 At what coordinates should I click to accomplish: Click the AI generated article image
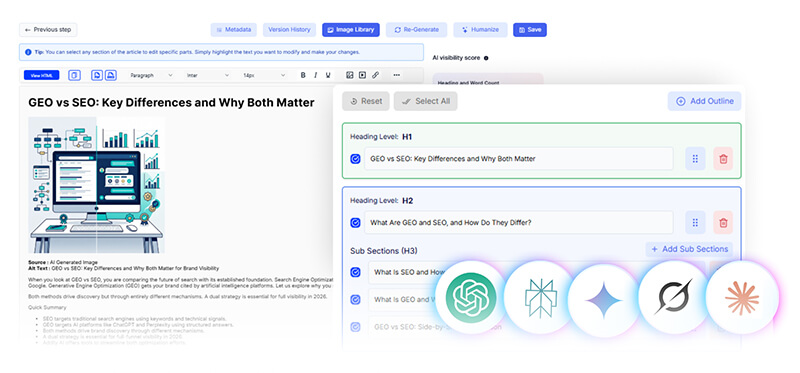pyautogui.click(x=96, y=185)
